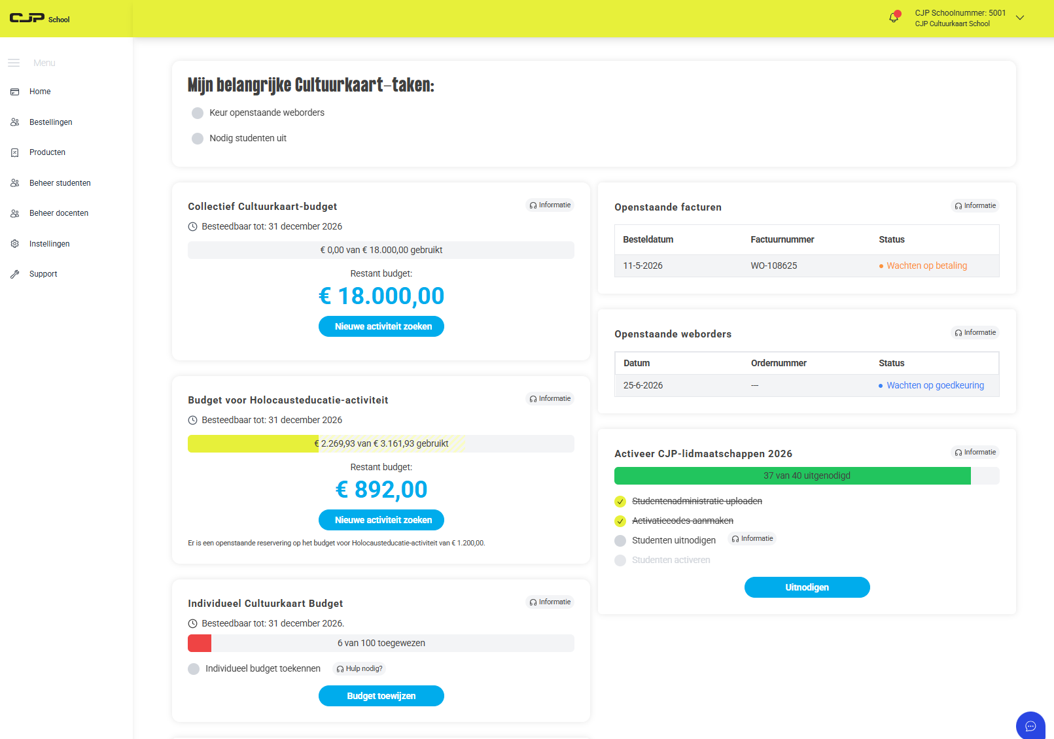Toggle Studenten uitnodigen step circle
The height and width of the screenshot is (739, 1054).
[x=620, y=541]
